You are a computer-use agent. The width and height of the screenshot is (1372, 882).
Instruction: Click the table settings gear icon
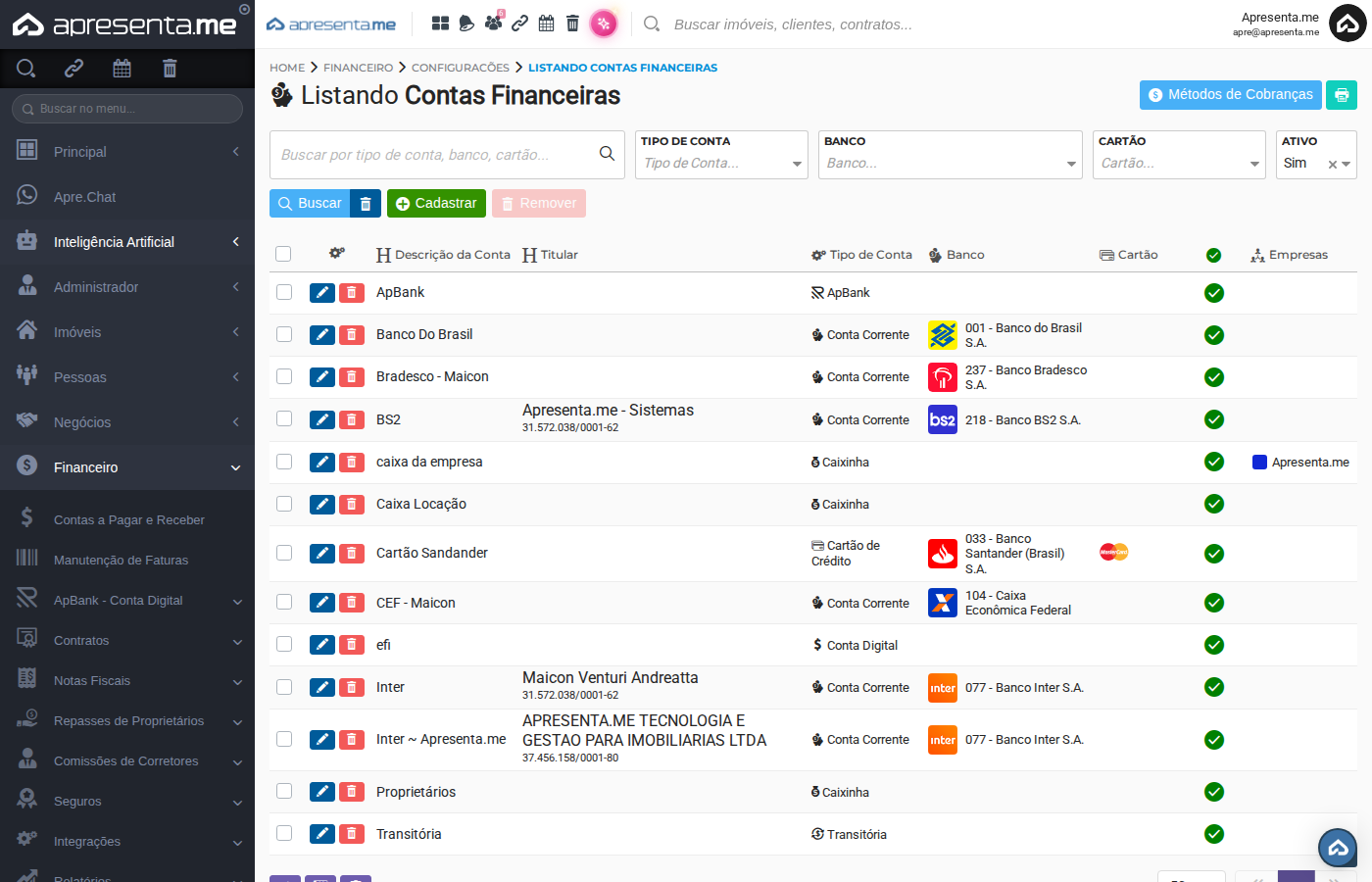click(337, 253)
